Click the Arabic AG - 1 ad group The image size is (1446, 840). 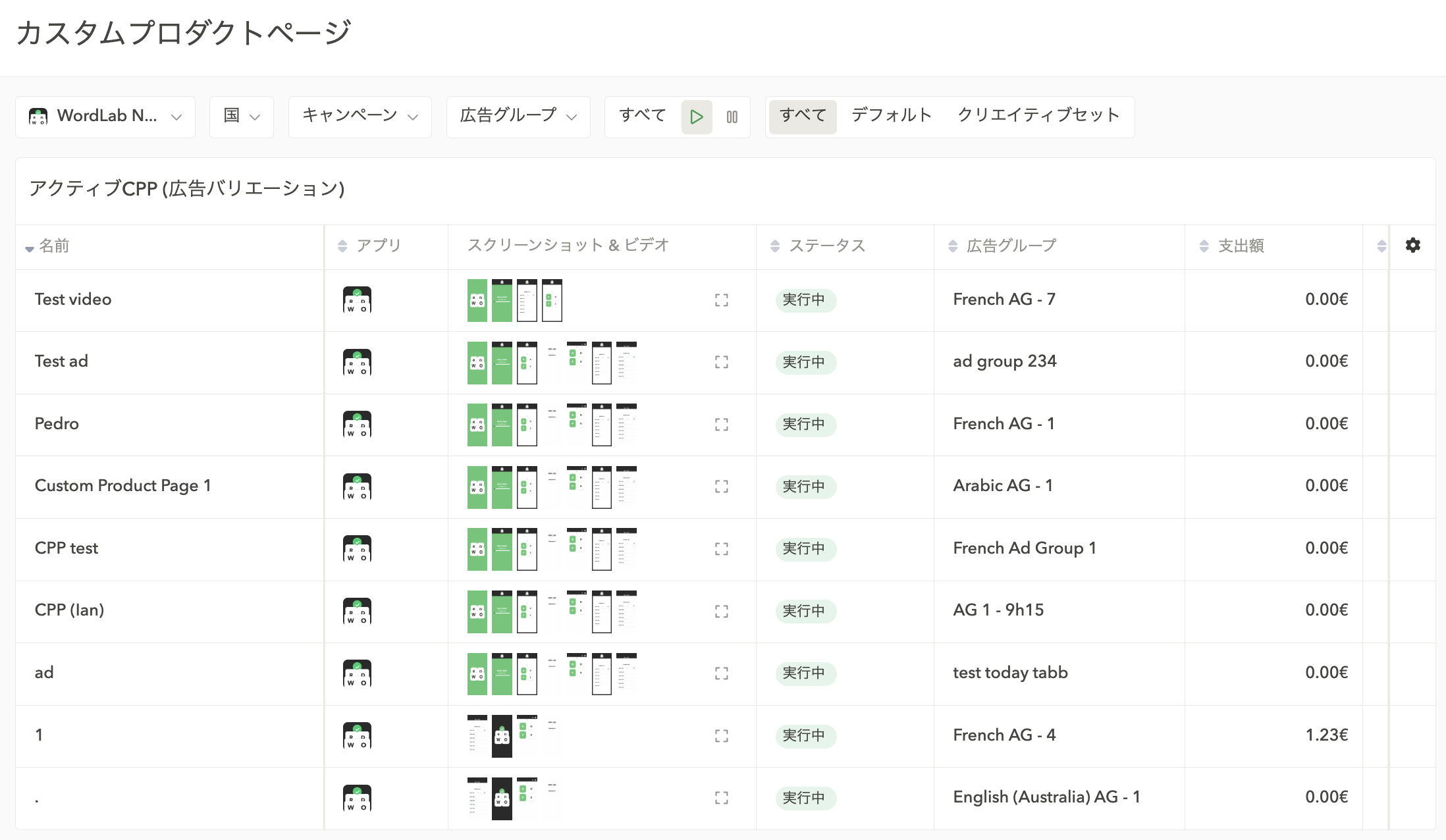(x=1003, y=486)
